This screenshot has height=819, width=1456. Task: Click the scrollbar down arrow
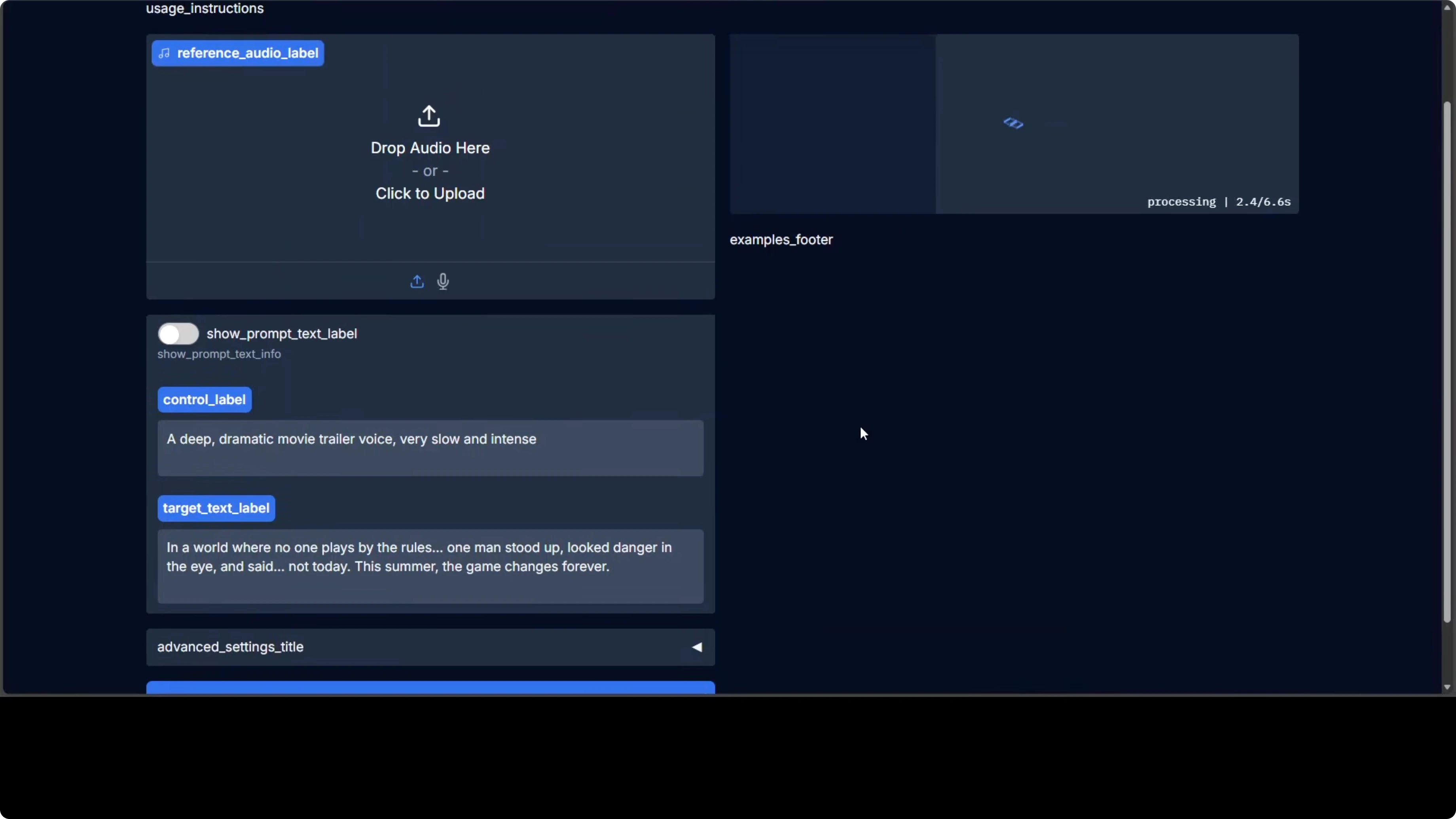point(1447,687)
